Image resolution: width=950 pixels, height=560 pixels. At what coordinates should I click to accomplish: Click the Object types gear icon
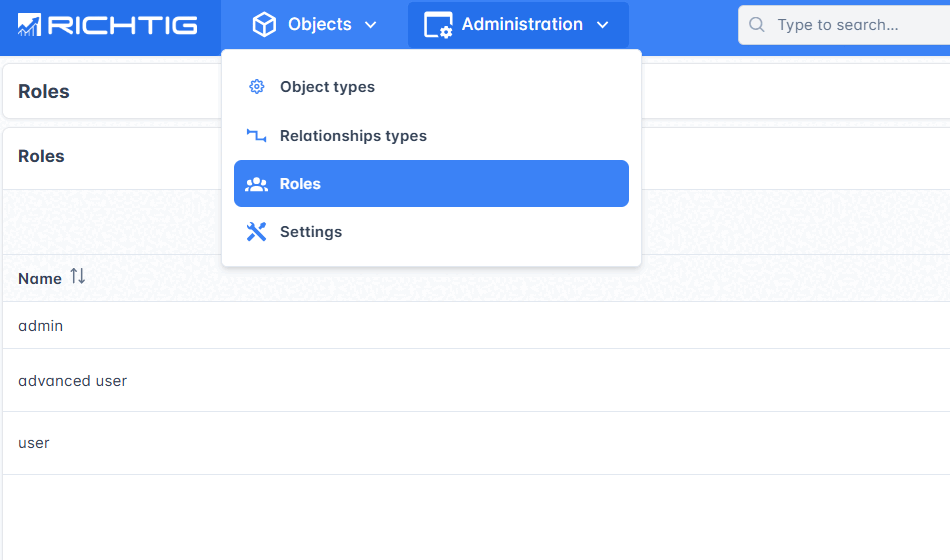click(257, 87)
